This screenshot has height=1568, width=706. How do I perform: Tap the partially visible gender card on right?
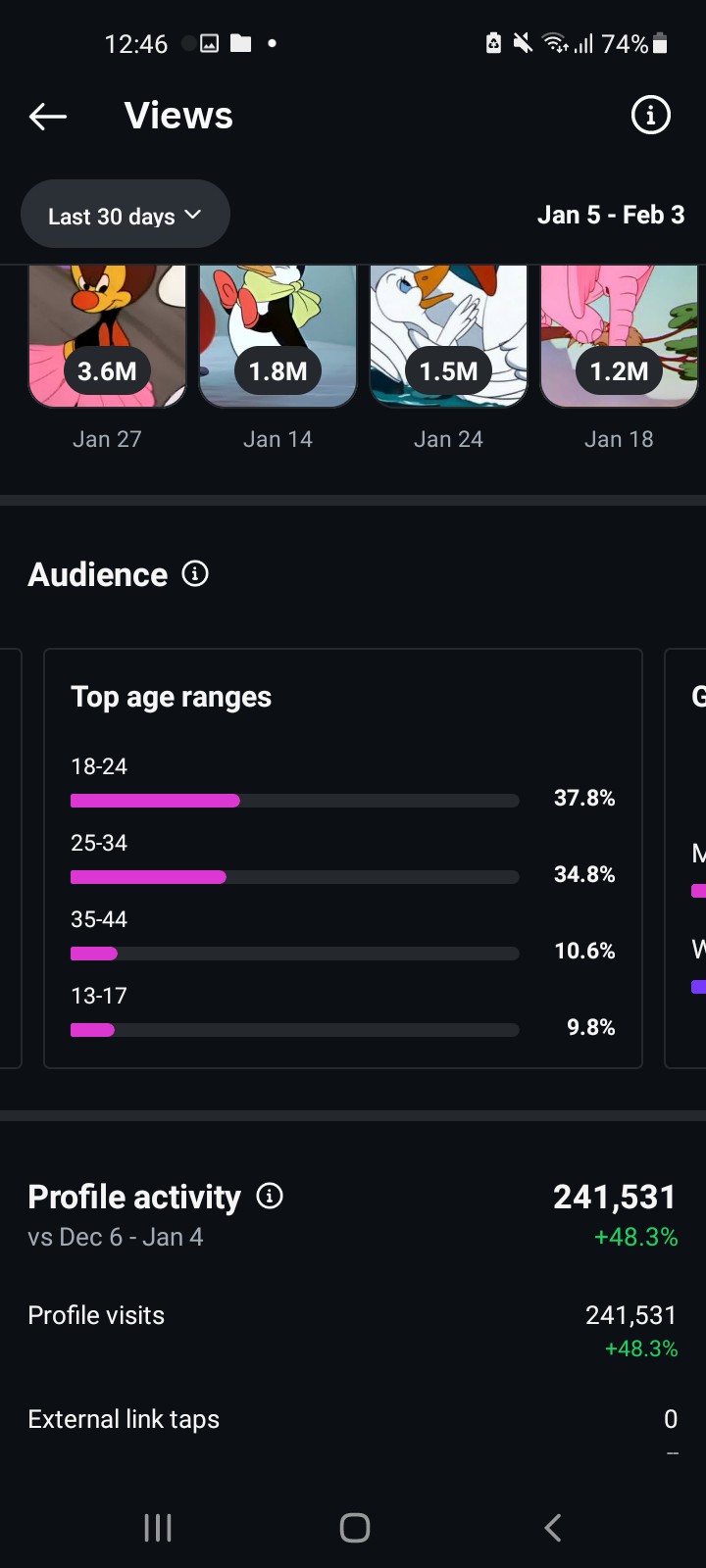click(688, 857)
